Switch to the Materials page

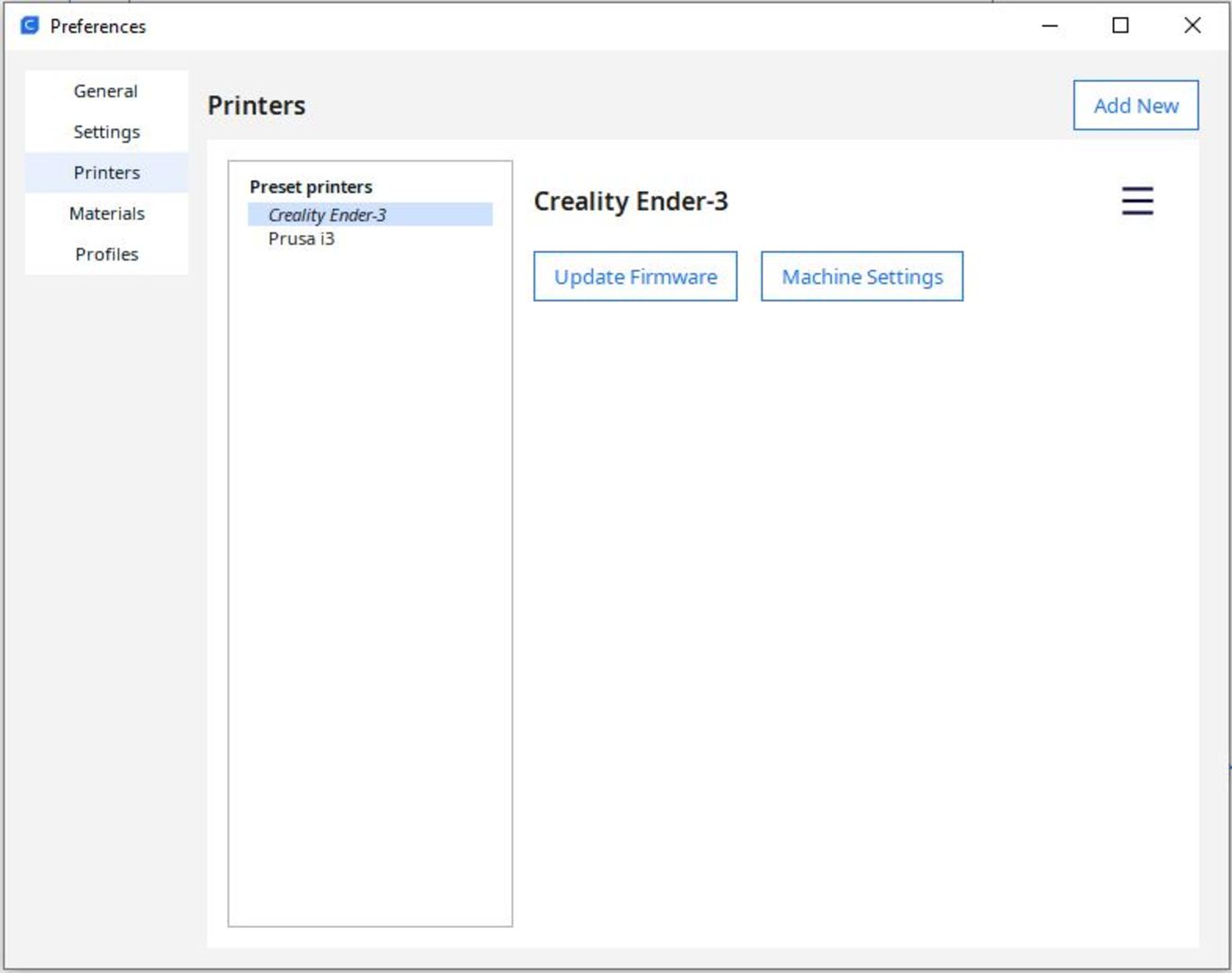pyautogui.click(x=106, y=214)
